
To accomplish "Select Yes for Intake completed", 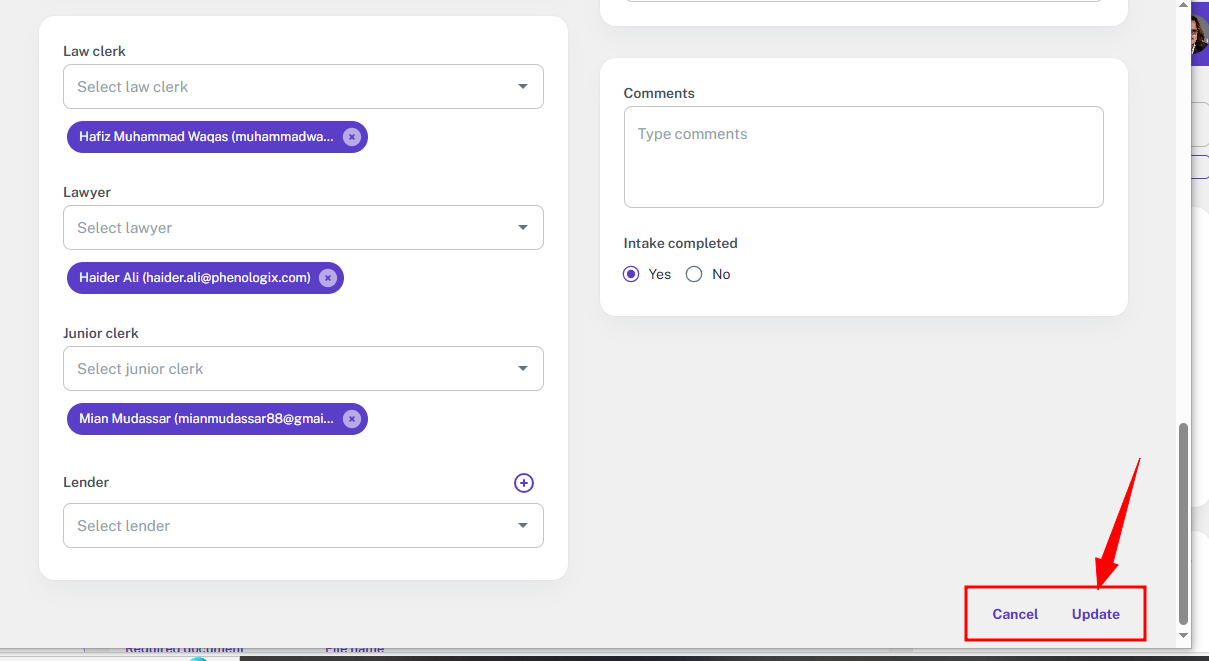I will 631,274.
